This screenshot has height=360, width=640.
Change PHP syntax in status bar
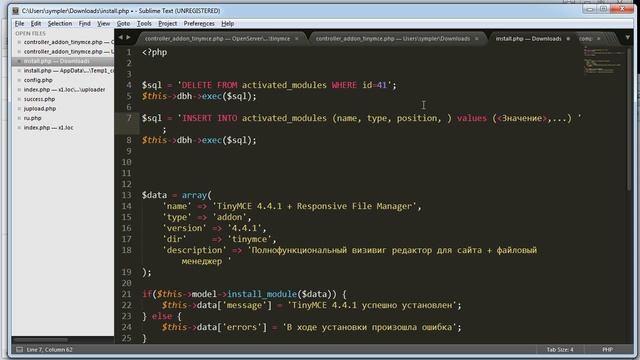pos(607,349)
